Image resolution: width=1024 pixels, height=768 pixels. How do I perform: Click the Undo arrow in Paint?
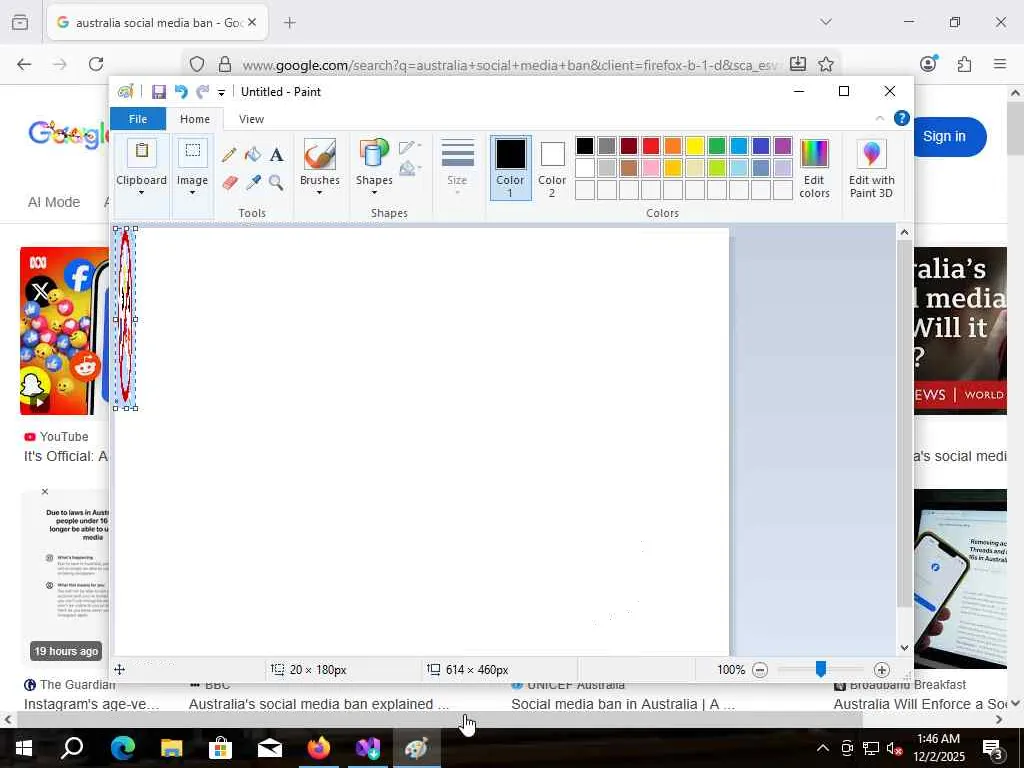click(x=181, y=92)
